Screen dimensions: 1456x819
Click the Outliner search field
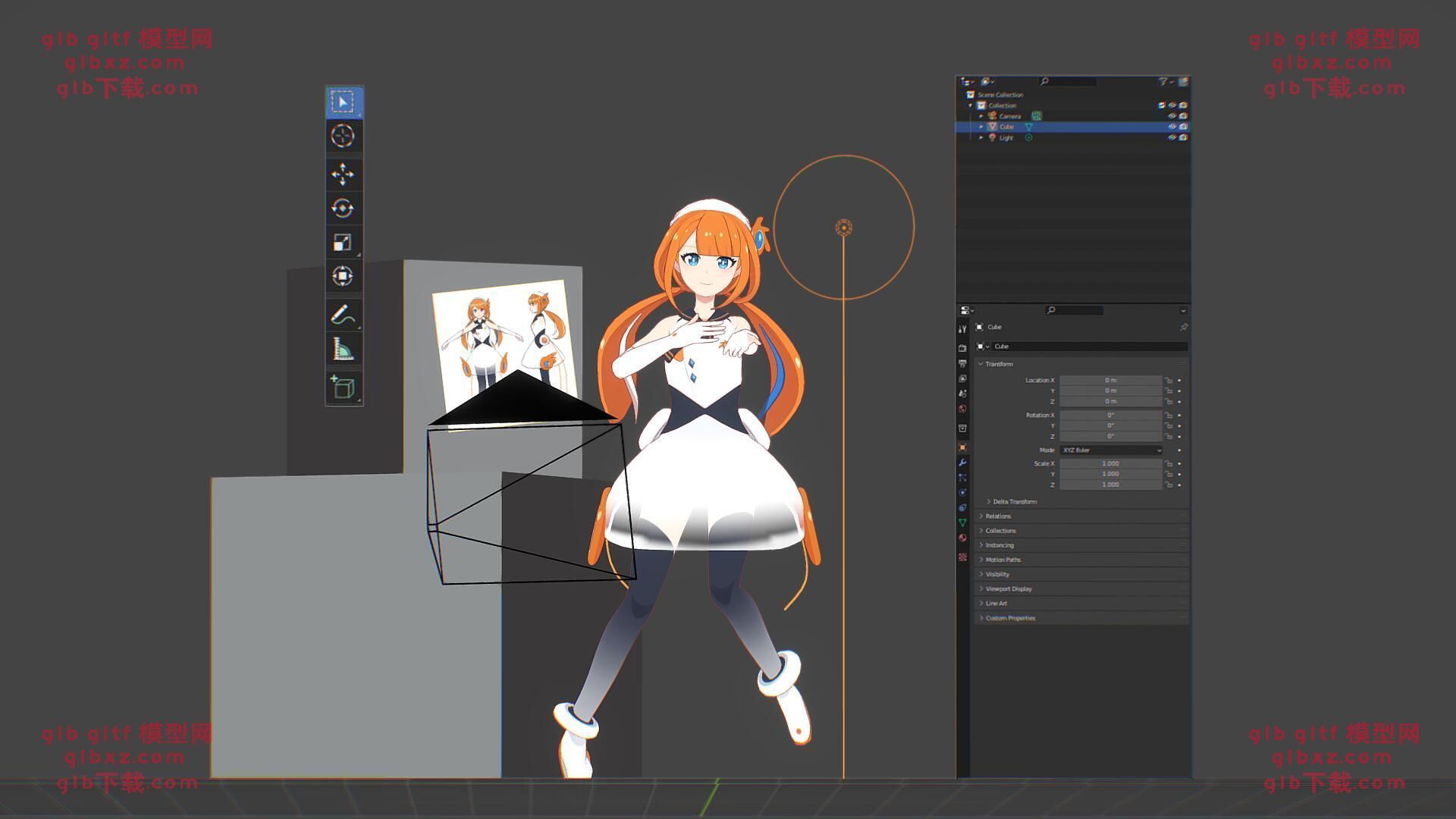(1068, 81)
